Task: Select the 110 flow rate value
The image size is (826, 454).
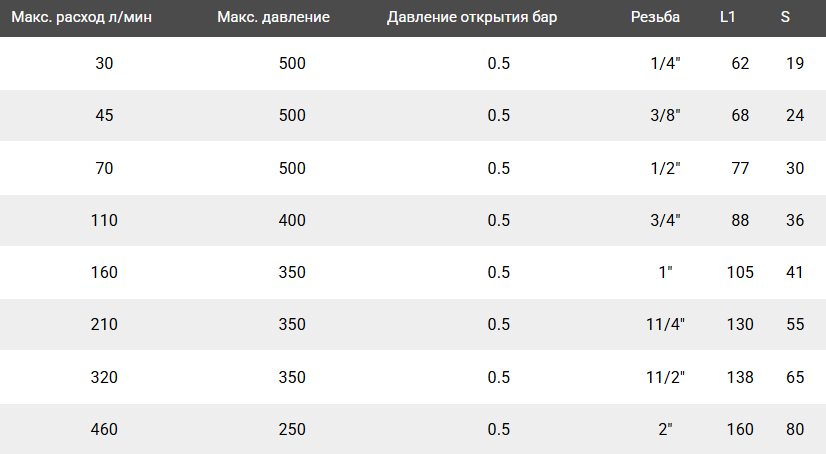Action: click(105, 220)
